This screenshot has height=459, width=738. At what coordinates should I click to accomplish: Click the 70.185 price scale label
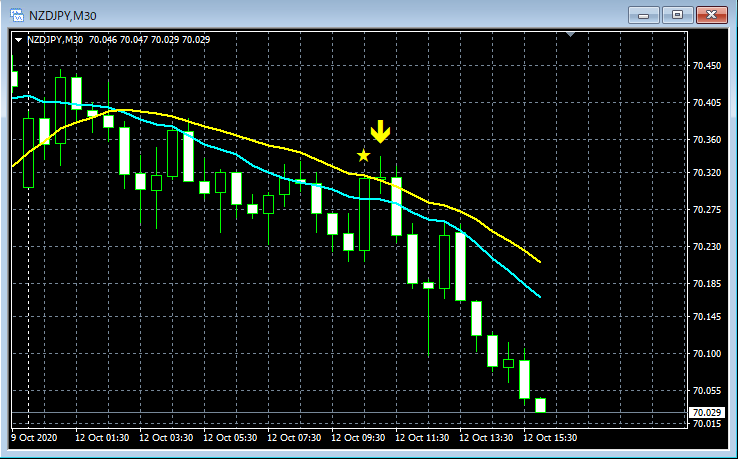pyautogui.click(x=707, y=283)
